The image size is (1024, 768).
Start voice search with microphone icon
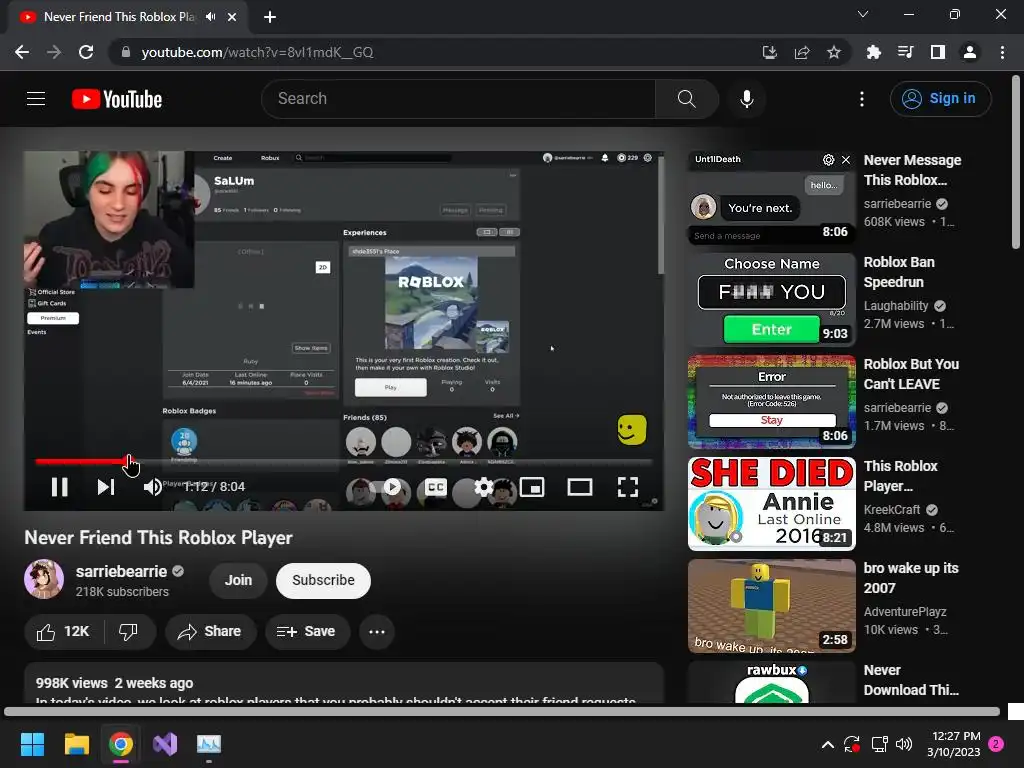[746, 99]
